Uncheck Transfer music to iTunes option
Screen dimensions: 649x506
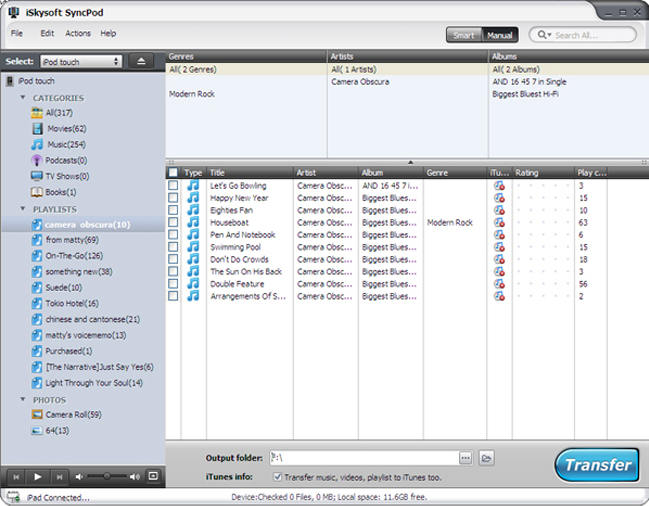click(x=277, y=477)
